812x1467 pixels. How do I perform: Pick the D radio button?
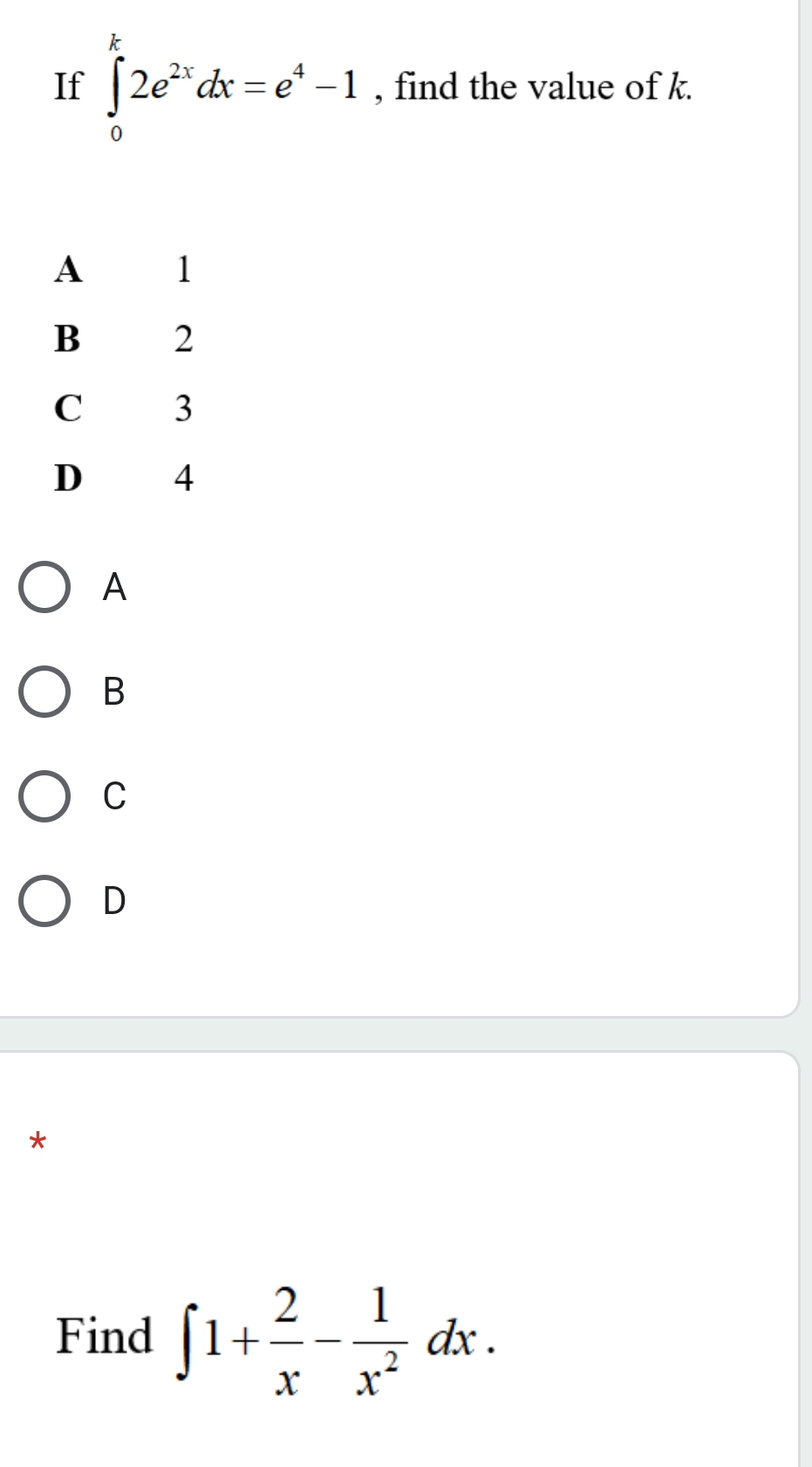[44, 901]
